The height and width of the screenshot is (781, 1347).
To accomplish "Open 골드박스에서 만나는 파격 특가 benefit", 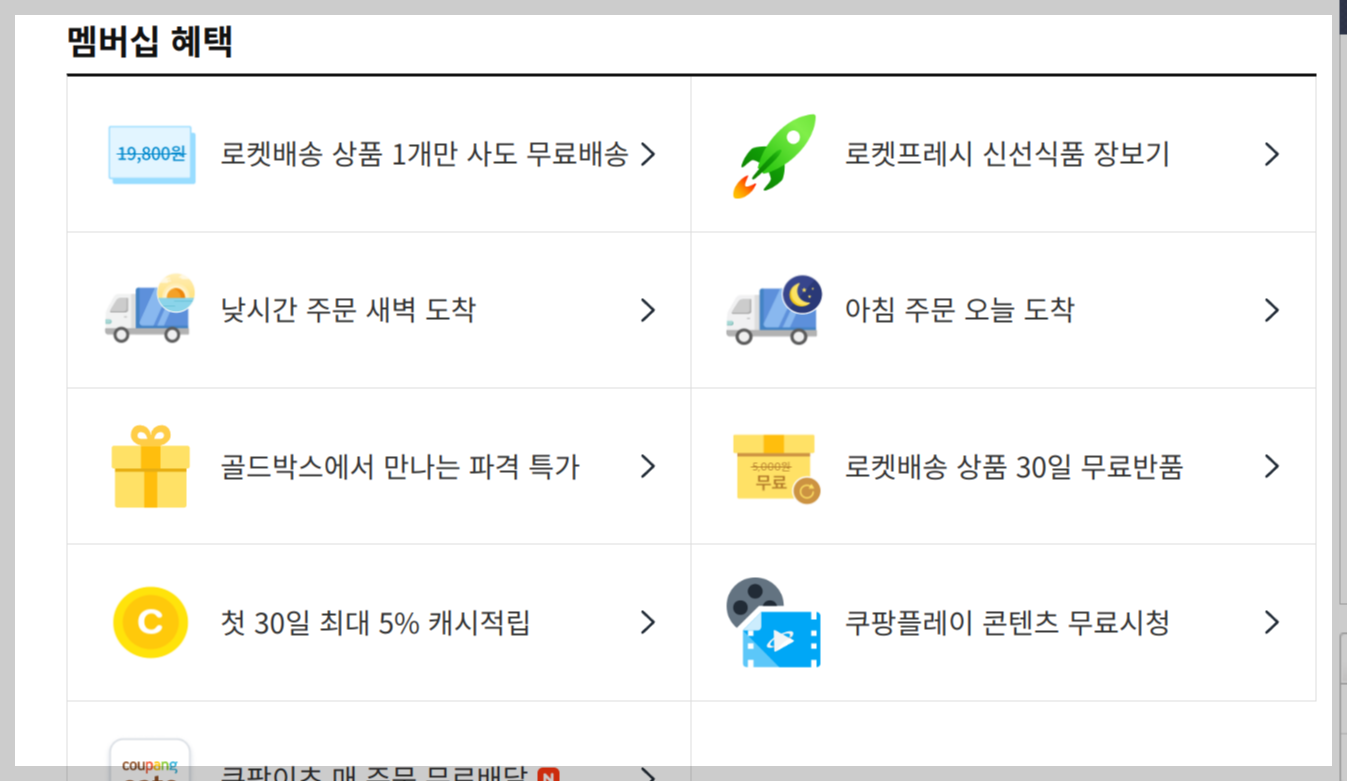I will tap(379, 466).
